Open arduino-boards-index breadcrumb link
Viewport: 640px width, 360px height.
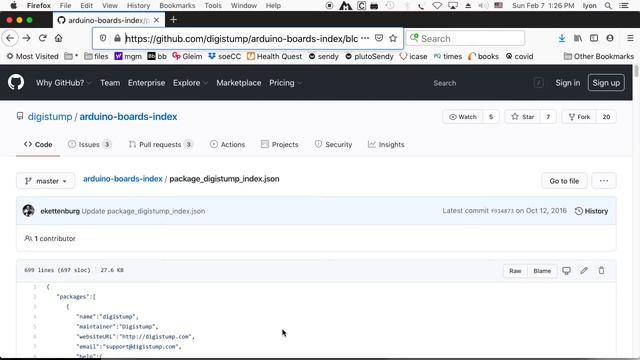tap(122, 179)
